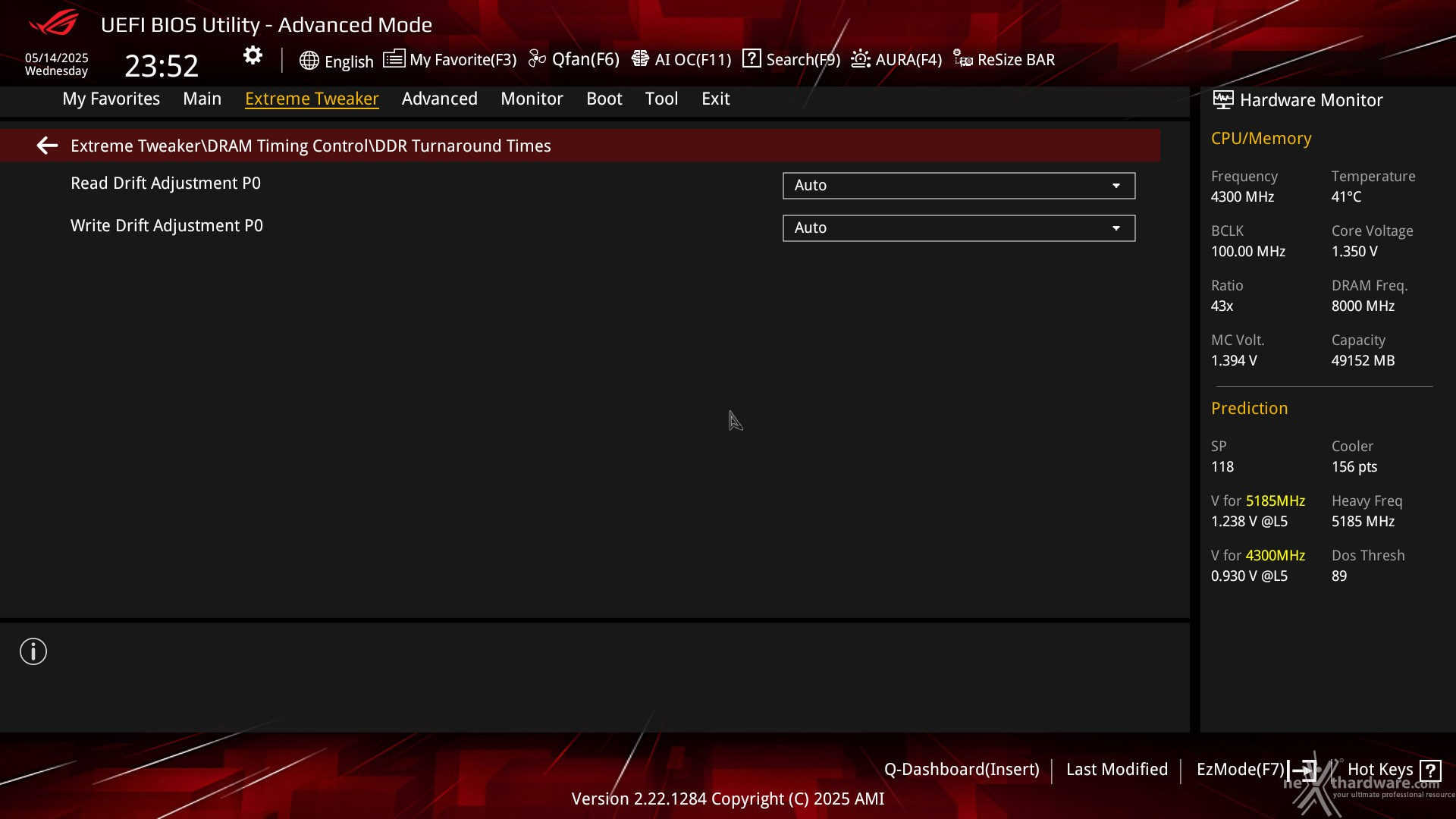Open Hot Keys help

(1380, 770)
